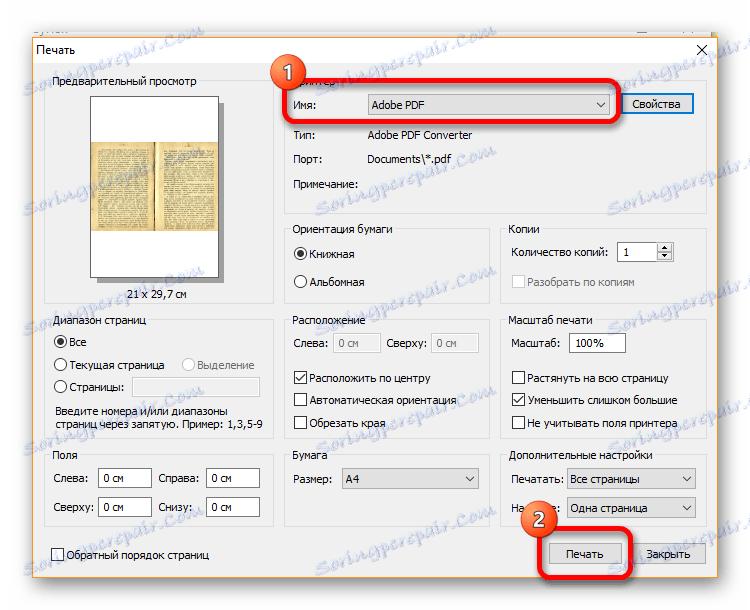Click the Расположение Сверху input field
This screenshot has width=750, height=610.
click(455, 343)
